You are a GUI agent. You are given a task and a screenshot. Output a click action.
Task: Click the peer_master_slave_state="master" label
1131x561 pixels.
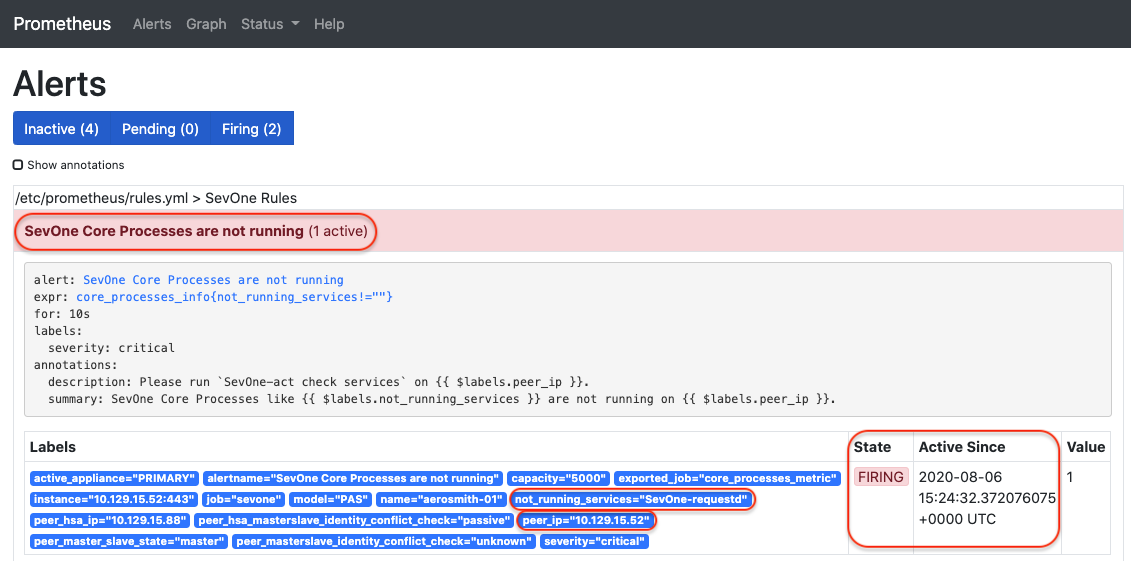click(130, 541)
